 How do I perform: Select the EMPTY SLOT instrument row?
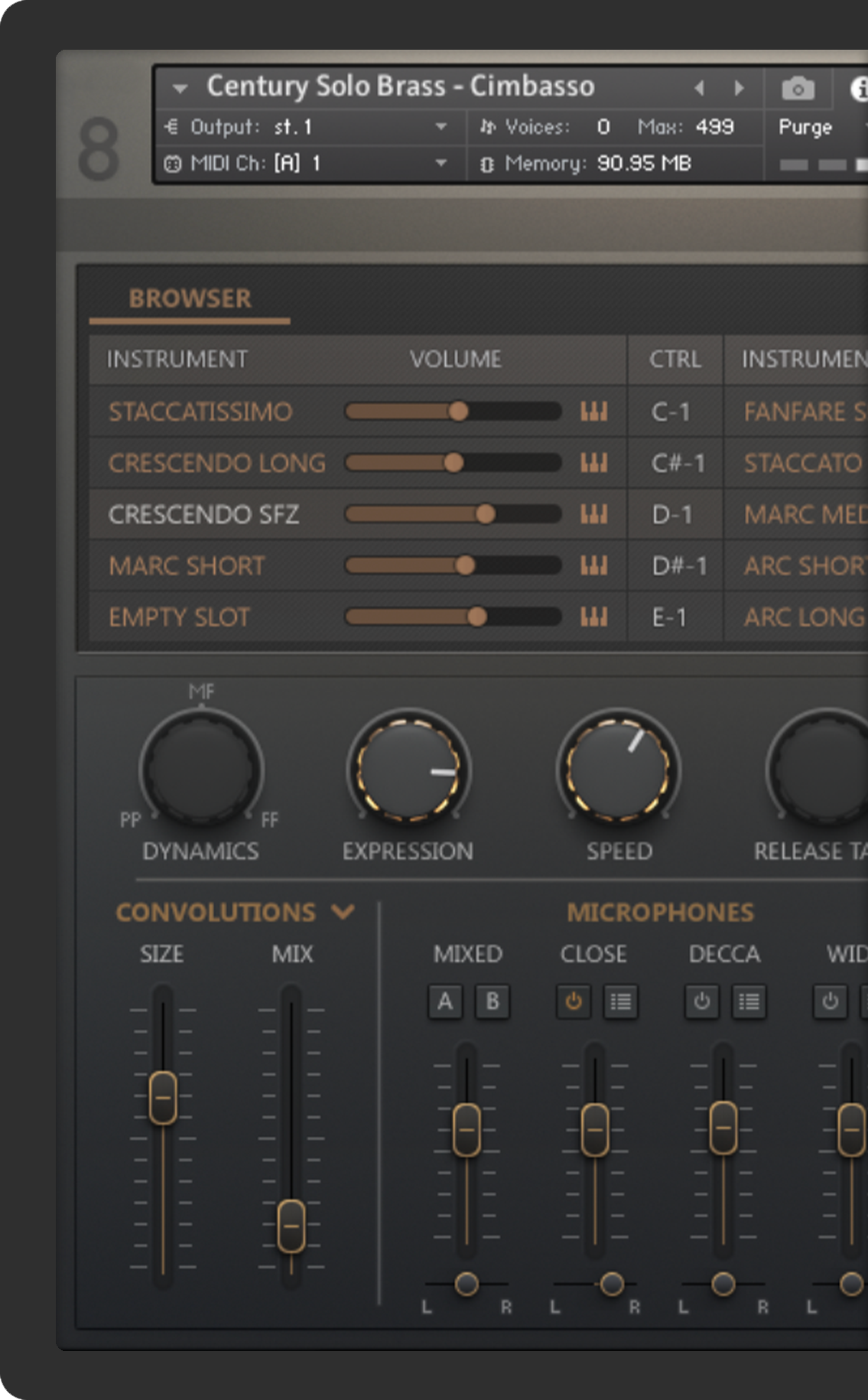(179, 617)
